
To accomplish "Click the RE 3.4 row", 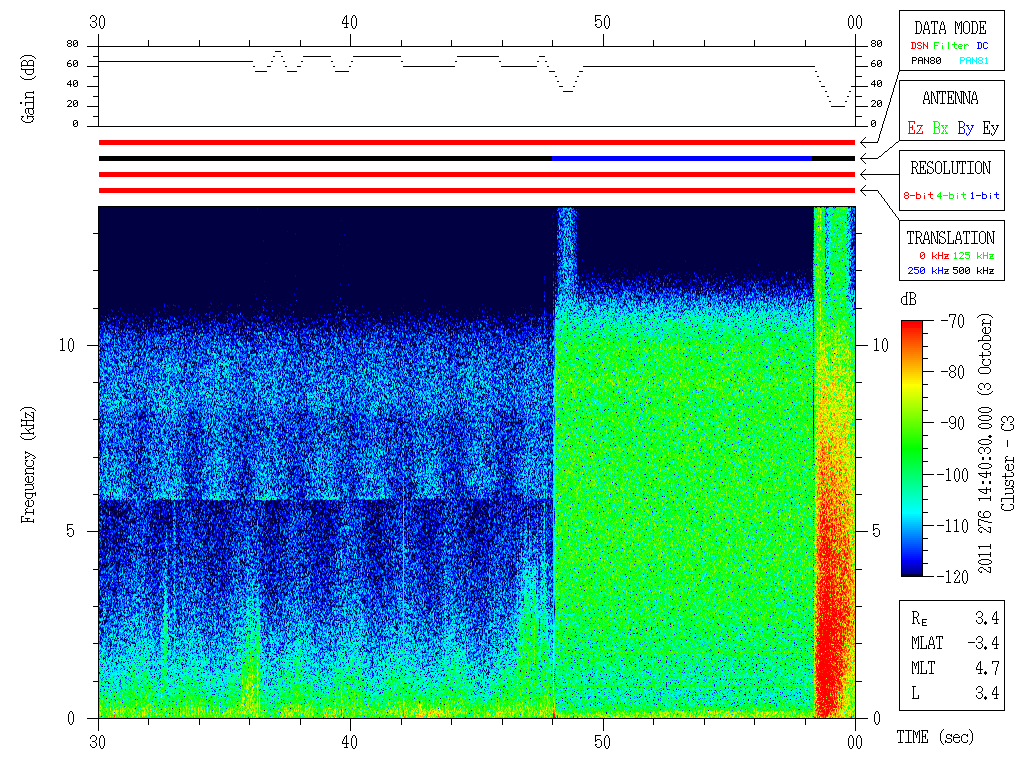I will point(955,618).
